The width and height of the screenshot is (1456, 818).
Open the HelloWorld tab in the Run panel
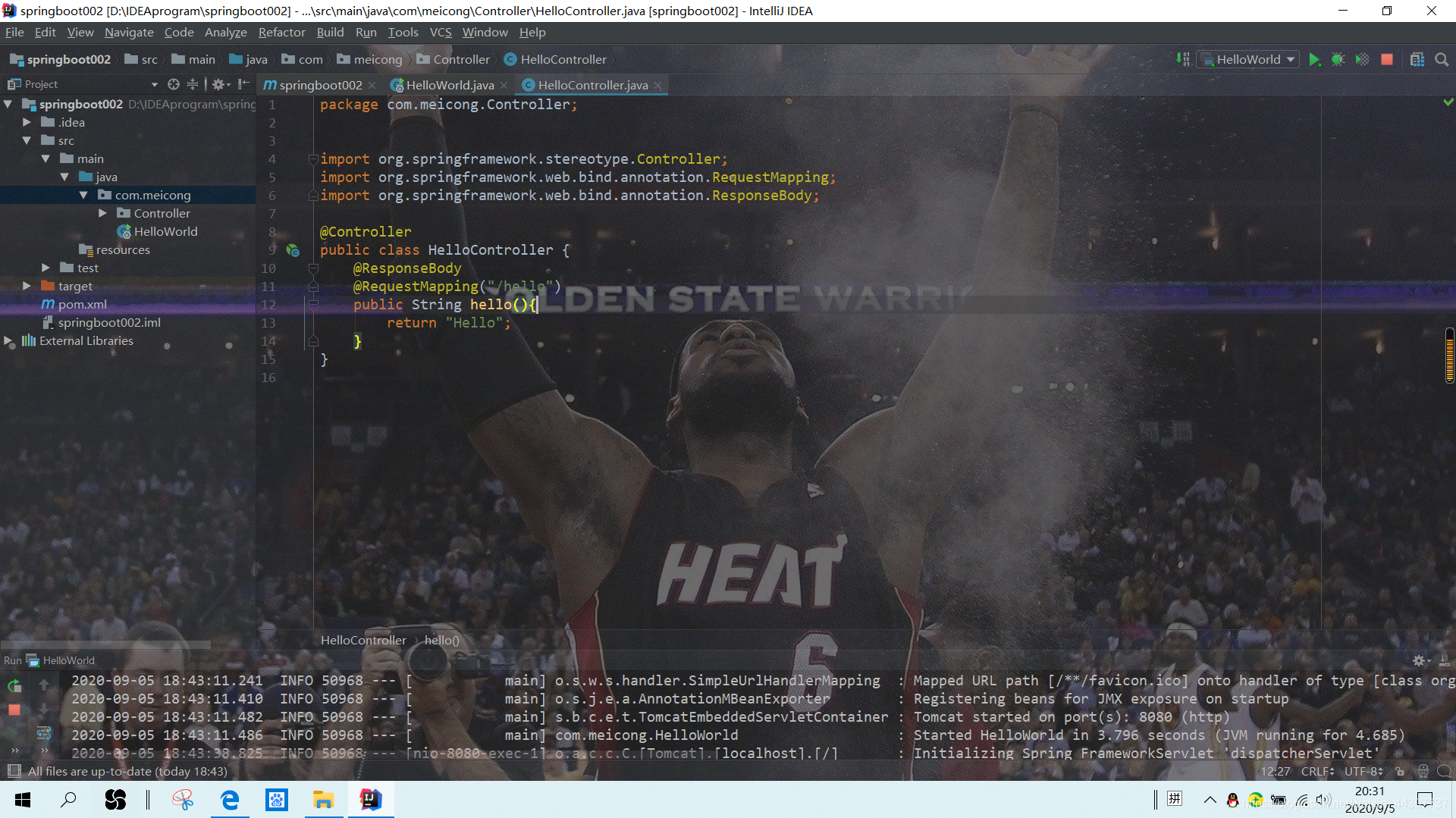61,660
